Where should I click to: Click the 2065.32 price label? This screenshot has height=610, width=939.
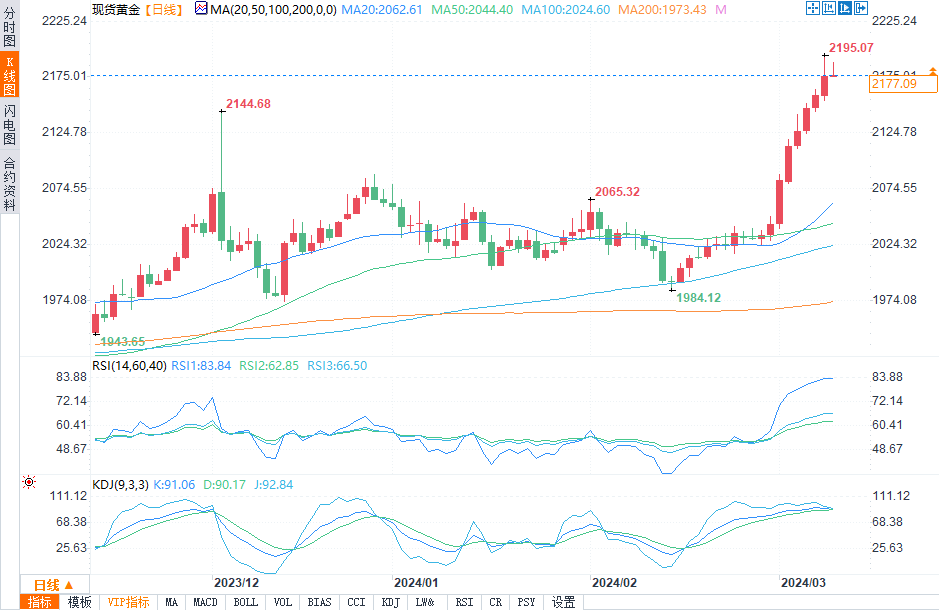(x=617, y=192)
